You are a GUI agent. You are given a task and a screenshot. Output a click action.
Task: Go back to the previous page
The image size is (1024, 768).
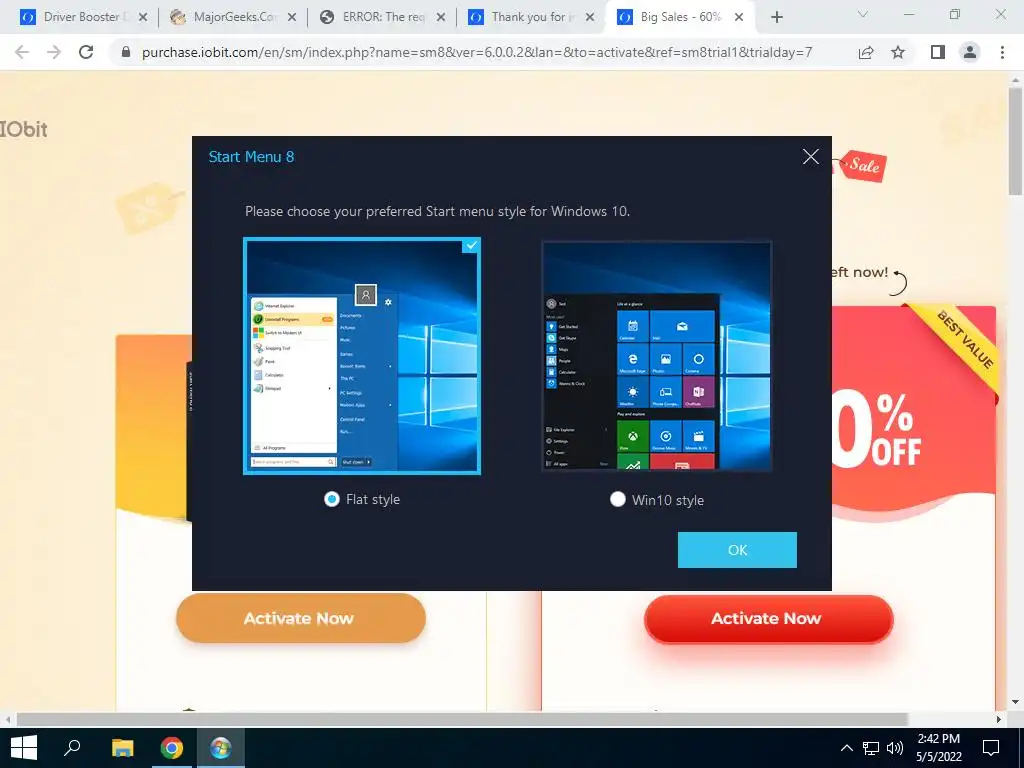click(x=22, y=52)
